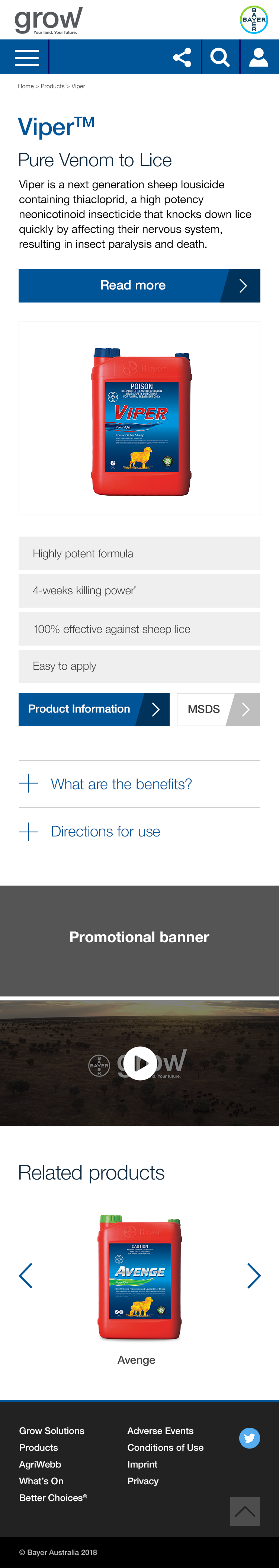The width and height of the screenshot is (279, 1568).
Task: Open the Adverse Events footer link
Action: click(x=160, y=1430)
